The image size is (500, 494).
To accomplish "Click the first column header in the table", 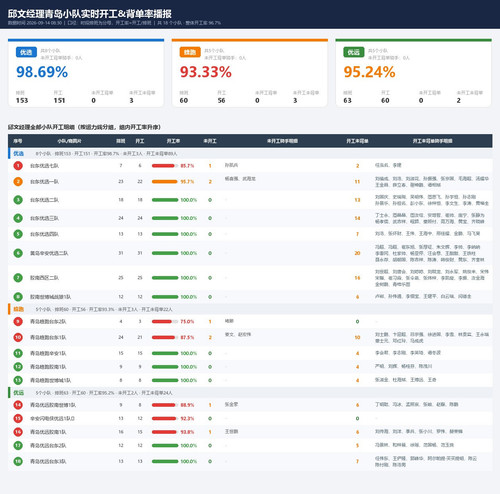I will (18, 141).
